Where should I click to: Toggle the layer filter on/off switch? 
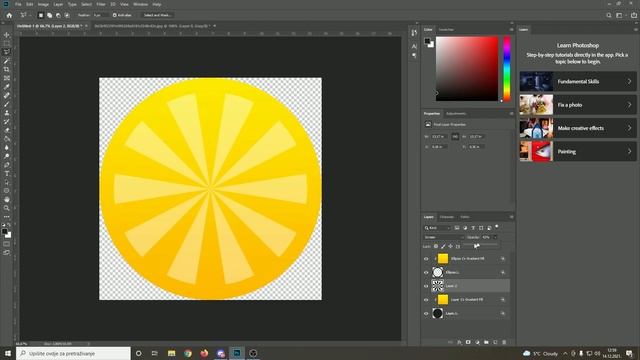(x=497, y=227)
